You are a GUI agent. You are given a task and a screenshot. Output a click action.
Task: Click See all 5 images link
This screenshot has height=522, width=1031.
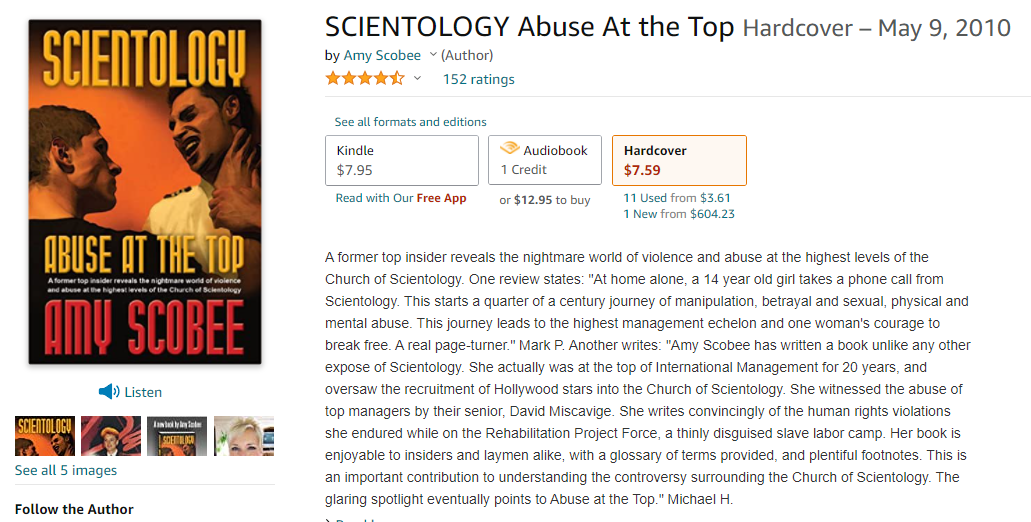pos(66,470)
